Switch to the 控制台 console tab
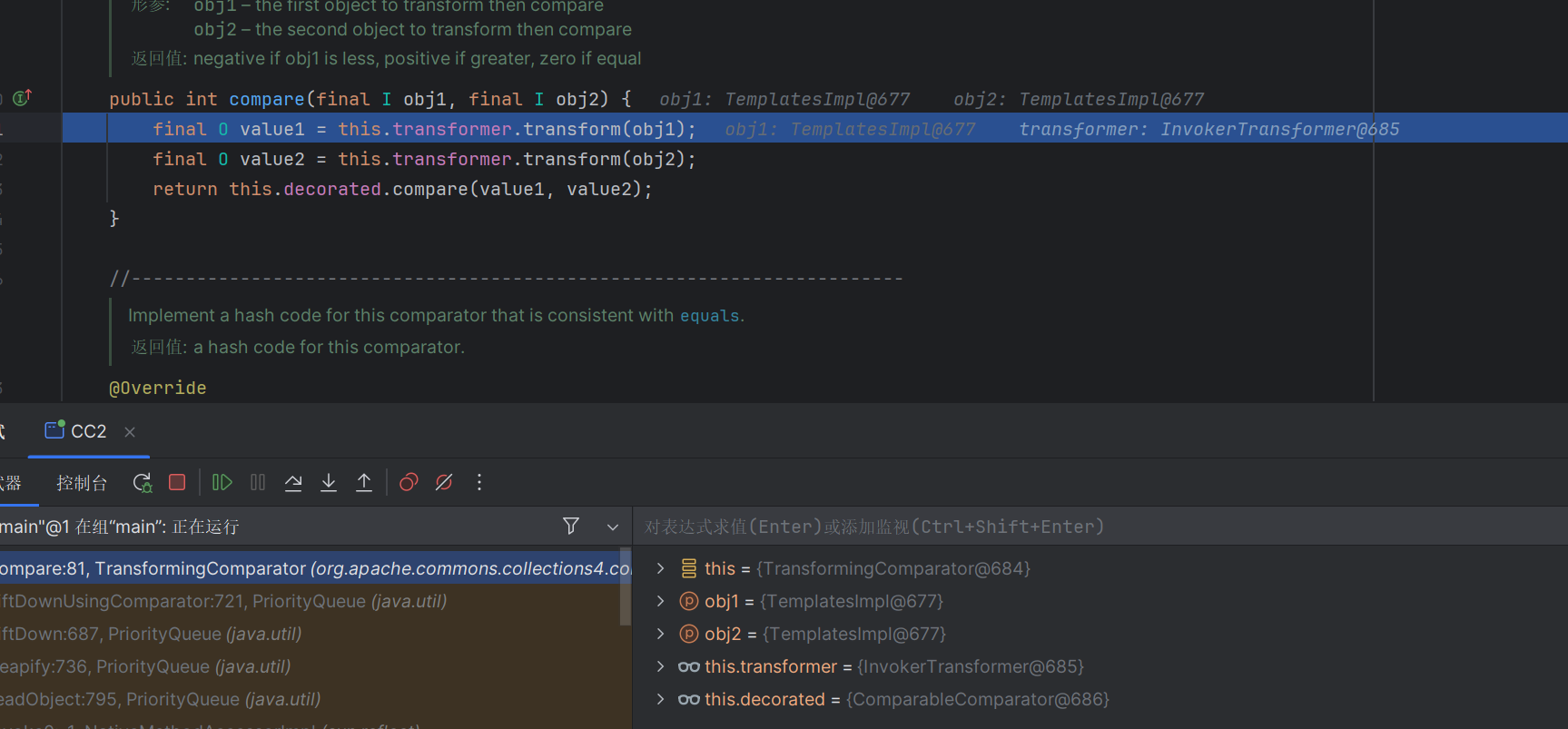The image size is (1568, 729). tap(82, 483)
